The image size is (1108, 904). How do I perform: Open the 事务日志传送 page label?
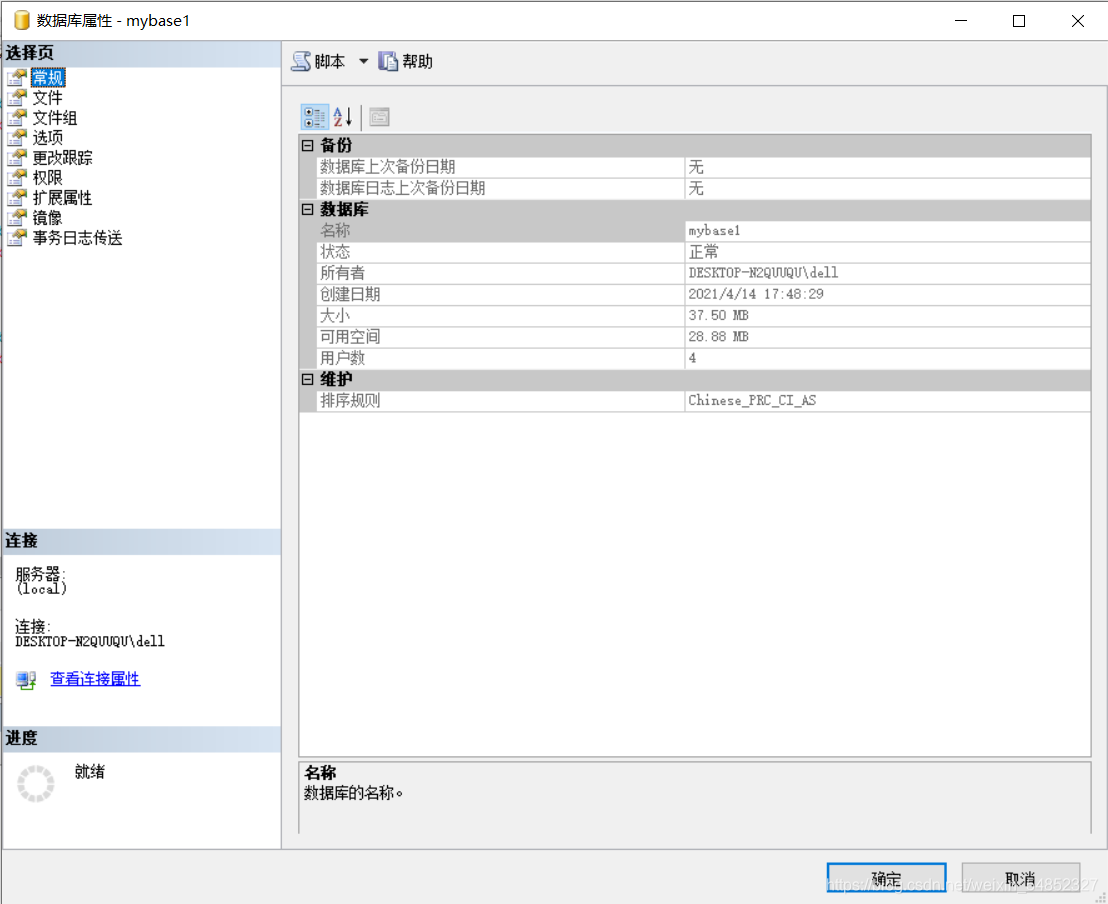click(77, 237)
